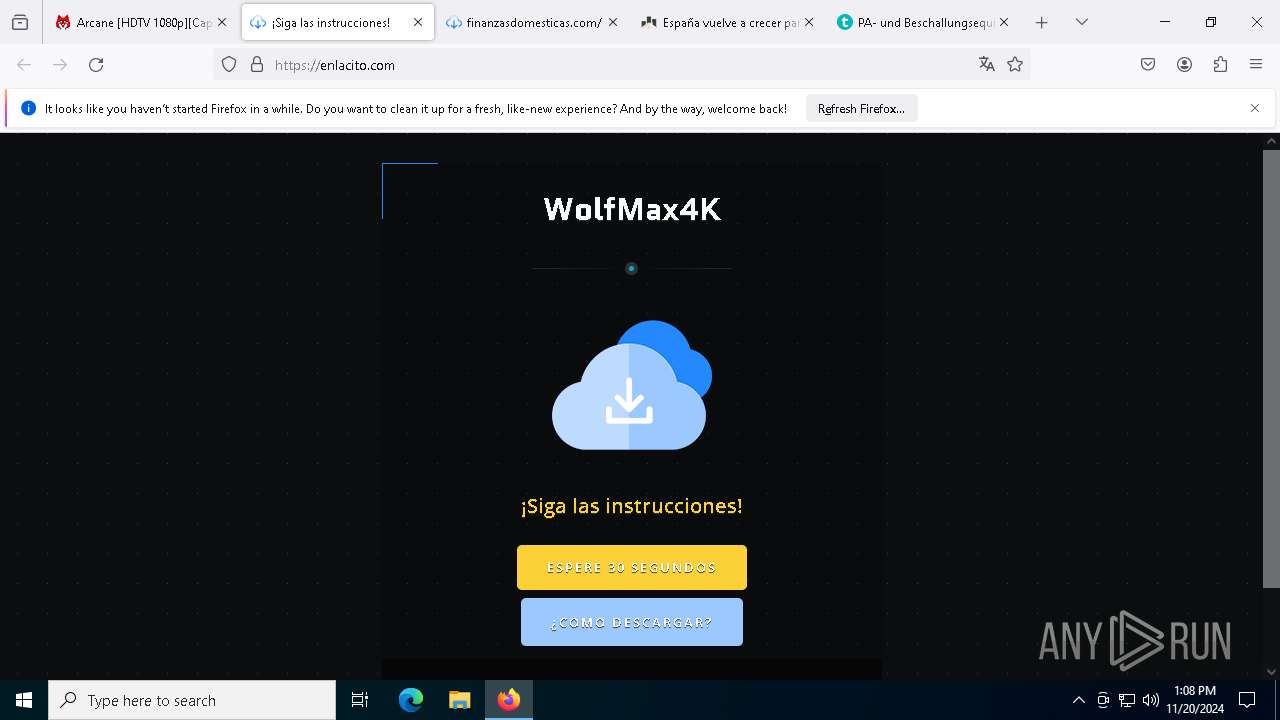
Task: Click the Refresh Firefox... button
Action: (x=861, y=109)
